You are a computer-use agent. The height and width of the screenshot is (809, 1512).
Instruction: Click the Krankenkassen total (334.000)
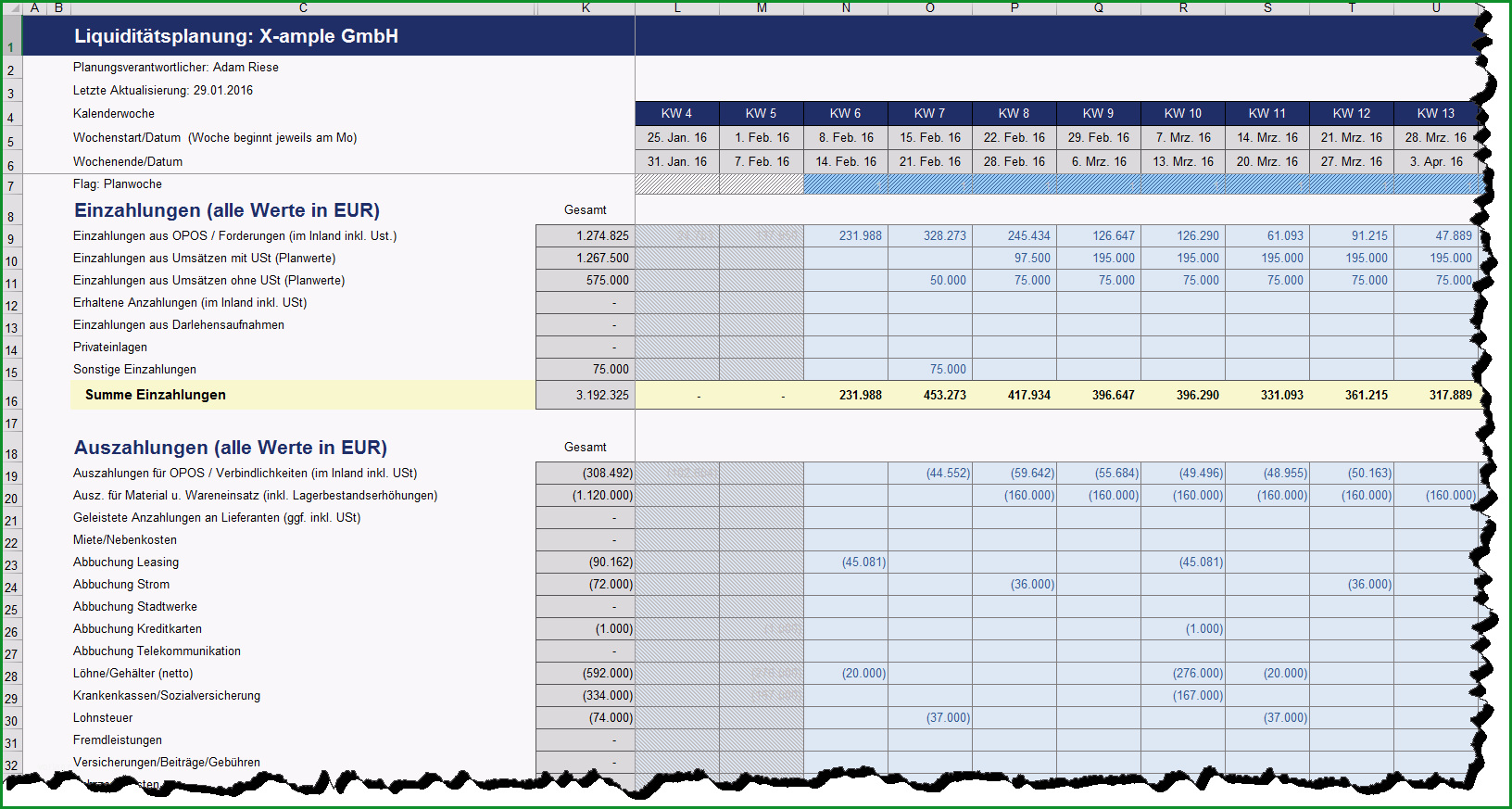[586, 695]
